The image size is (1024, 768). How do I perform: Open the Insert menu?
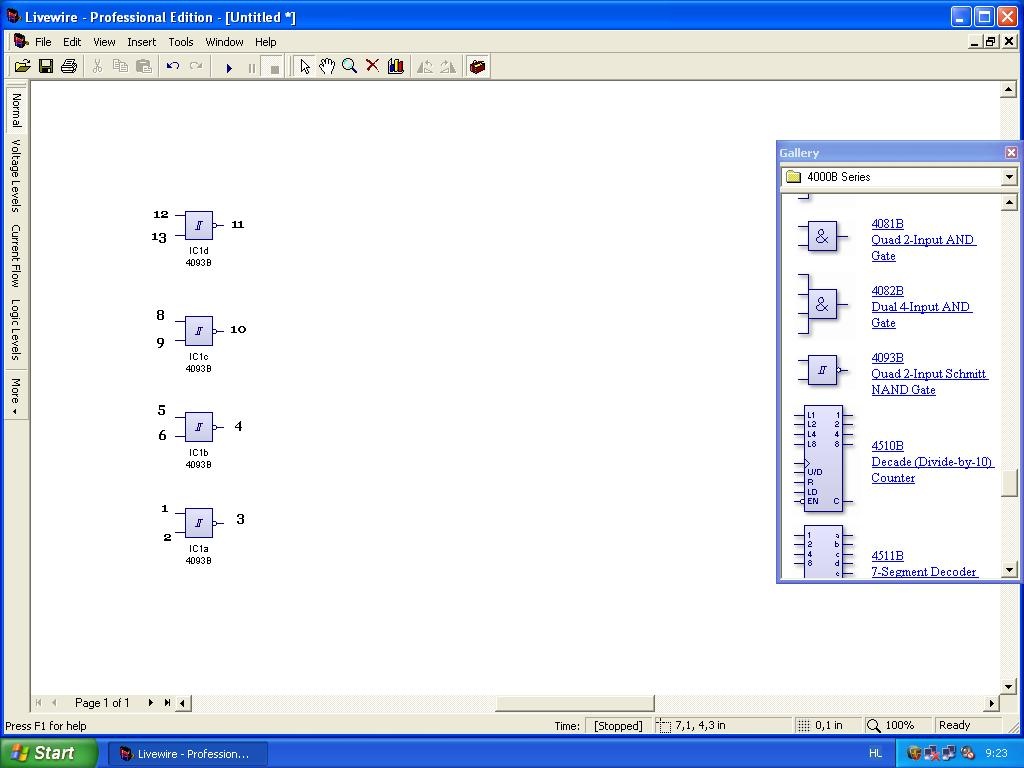point(142,42)
